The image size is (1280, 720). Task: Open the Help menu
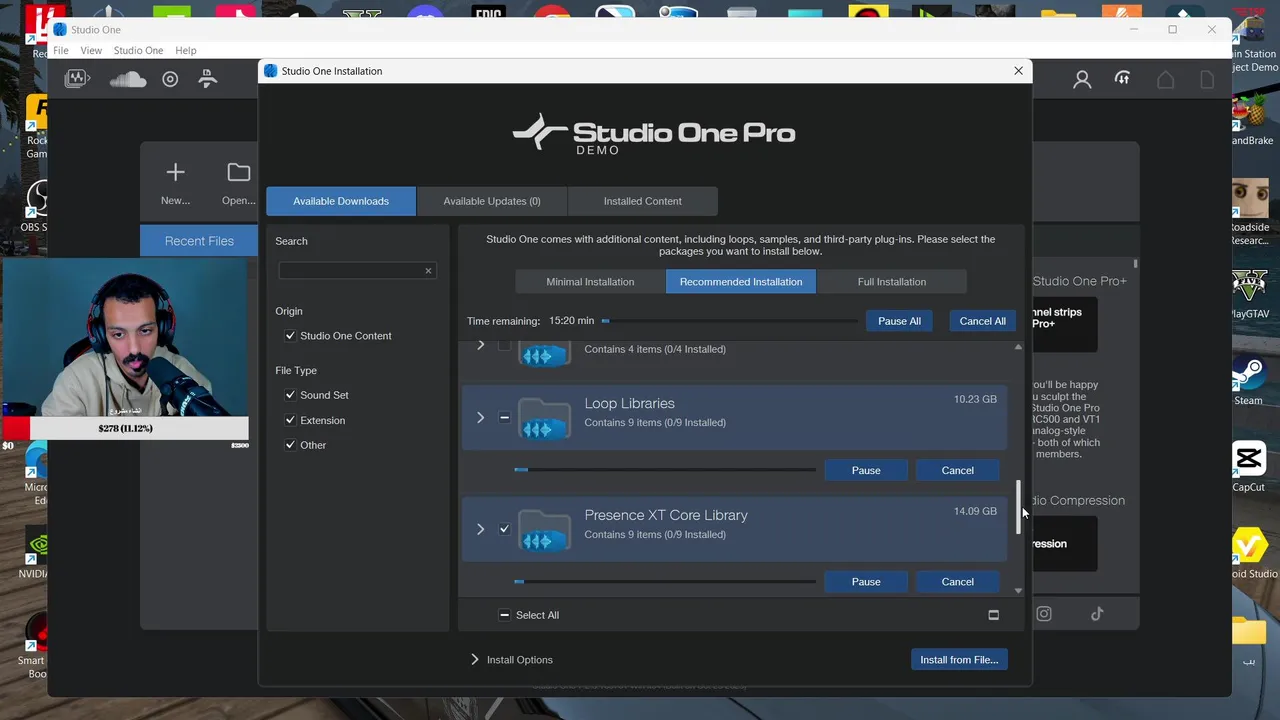(186, 50)
